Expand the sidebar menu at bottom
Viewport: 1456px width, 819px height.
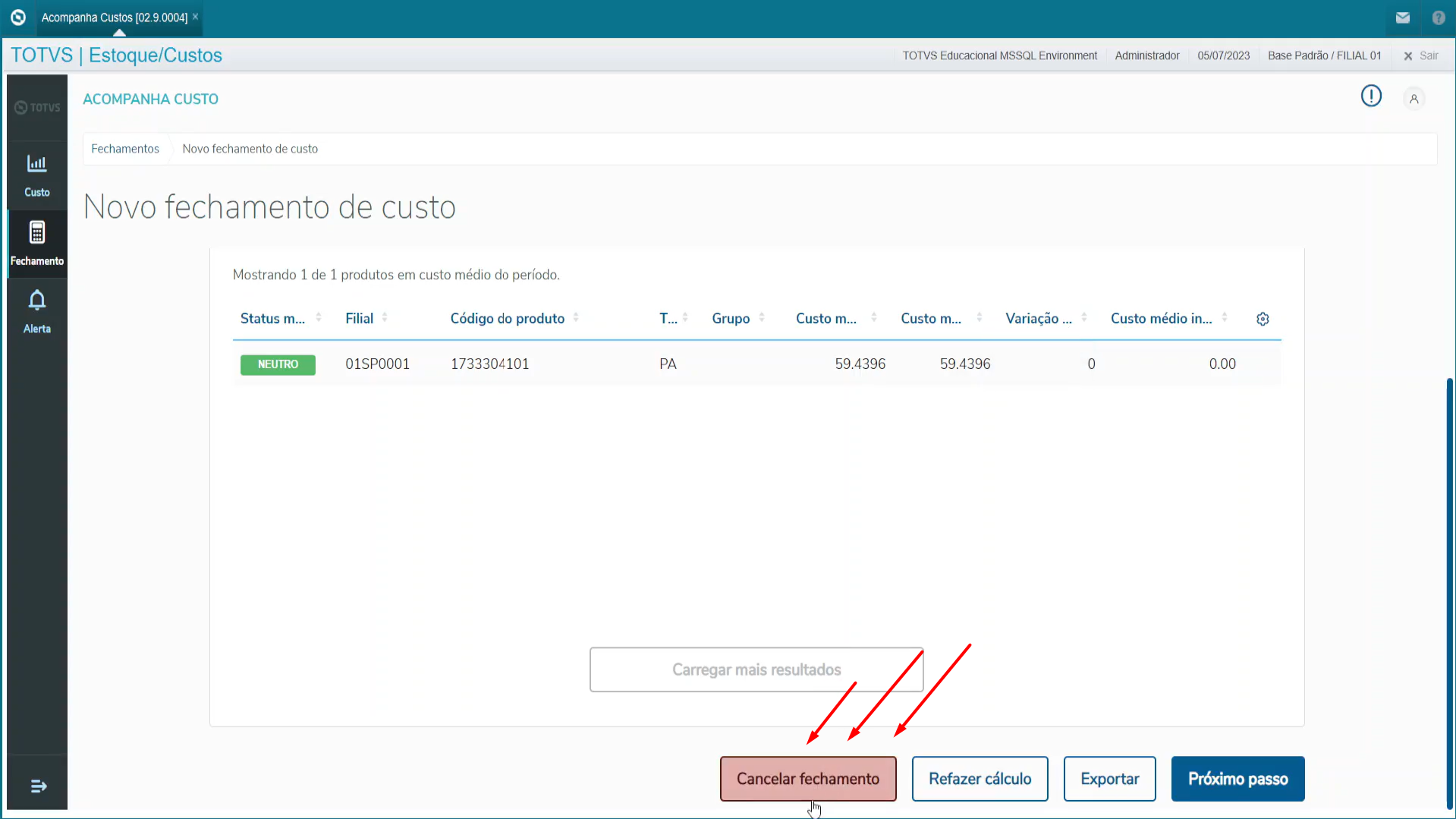click(x=38, y=786)
